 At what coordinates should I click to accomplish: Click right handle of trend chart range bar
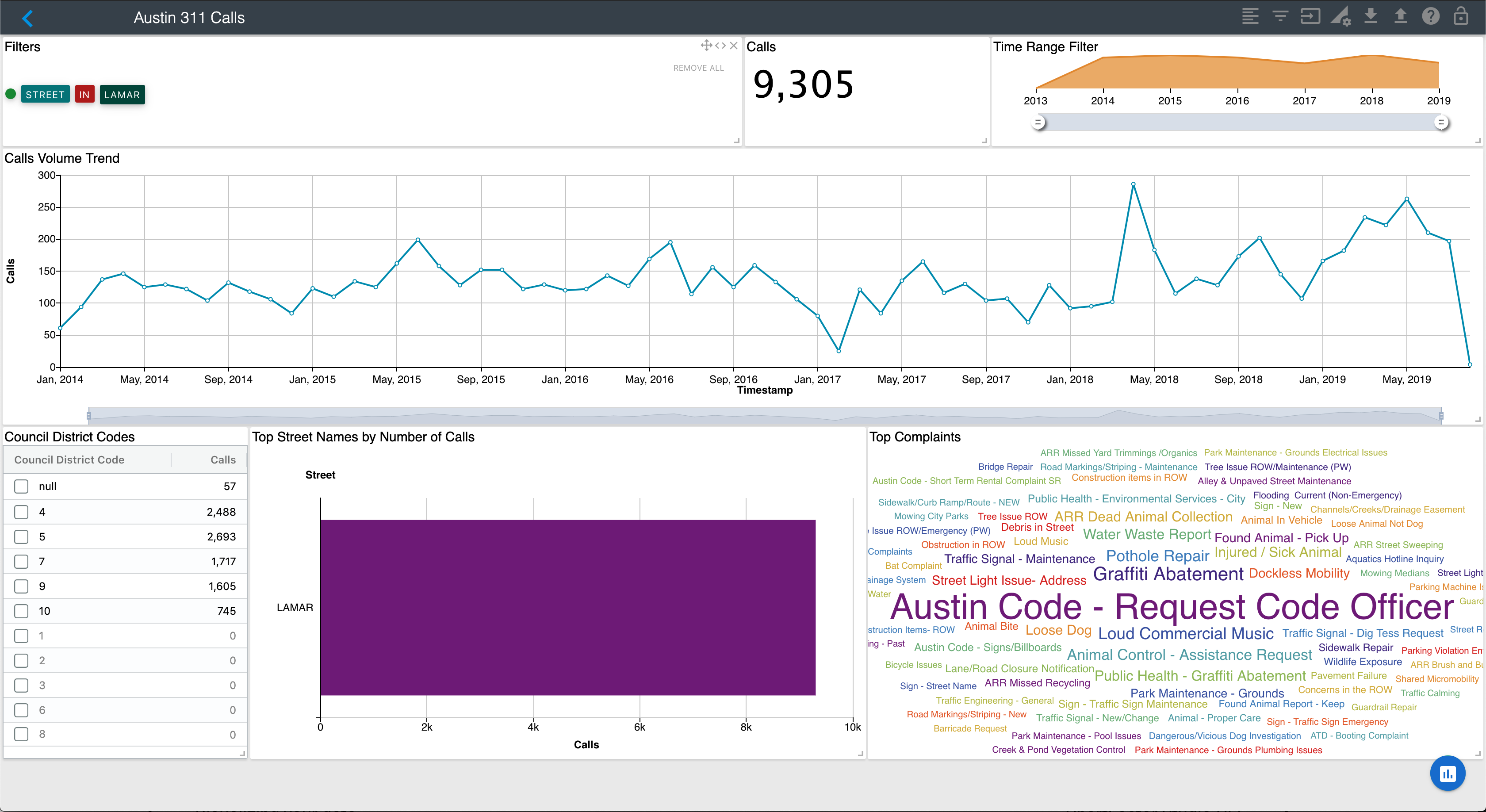1441,415
